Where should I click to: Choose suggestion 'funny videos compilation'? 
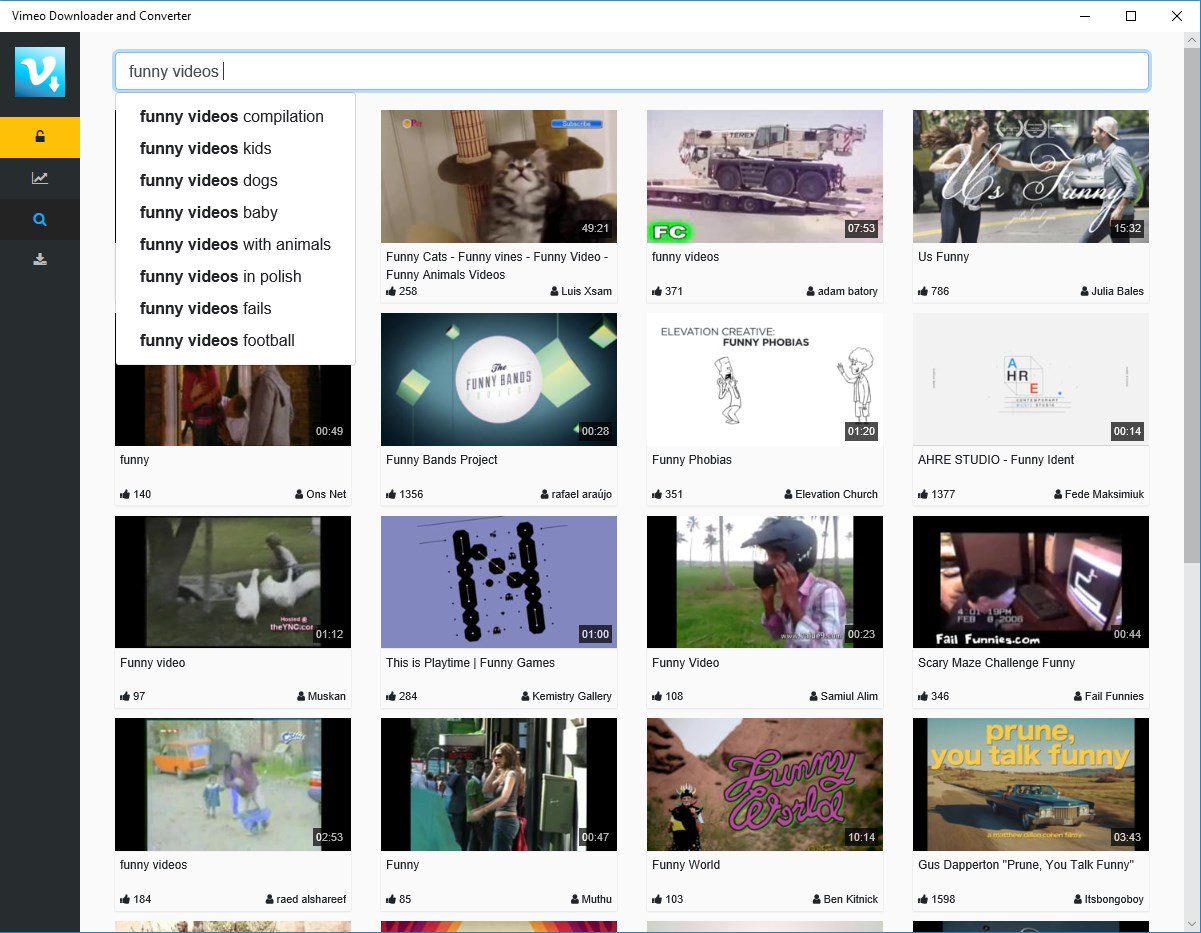(x=232, y=116)
